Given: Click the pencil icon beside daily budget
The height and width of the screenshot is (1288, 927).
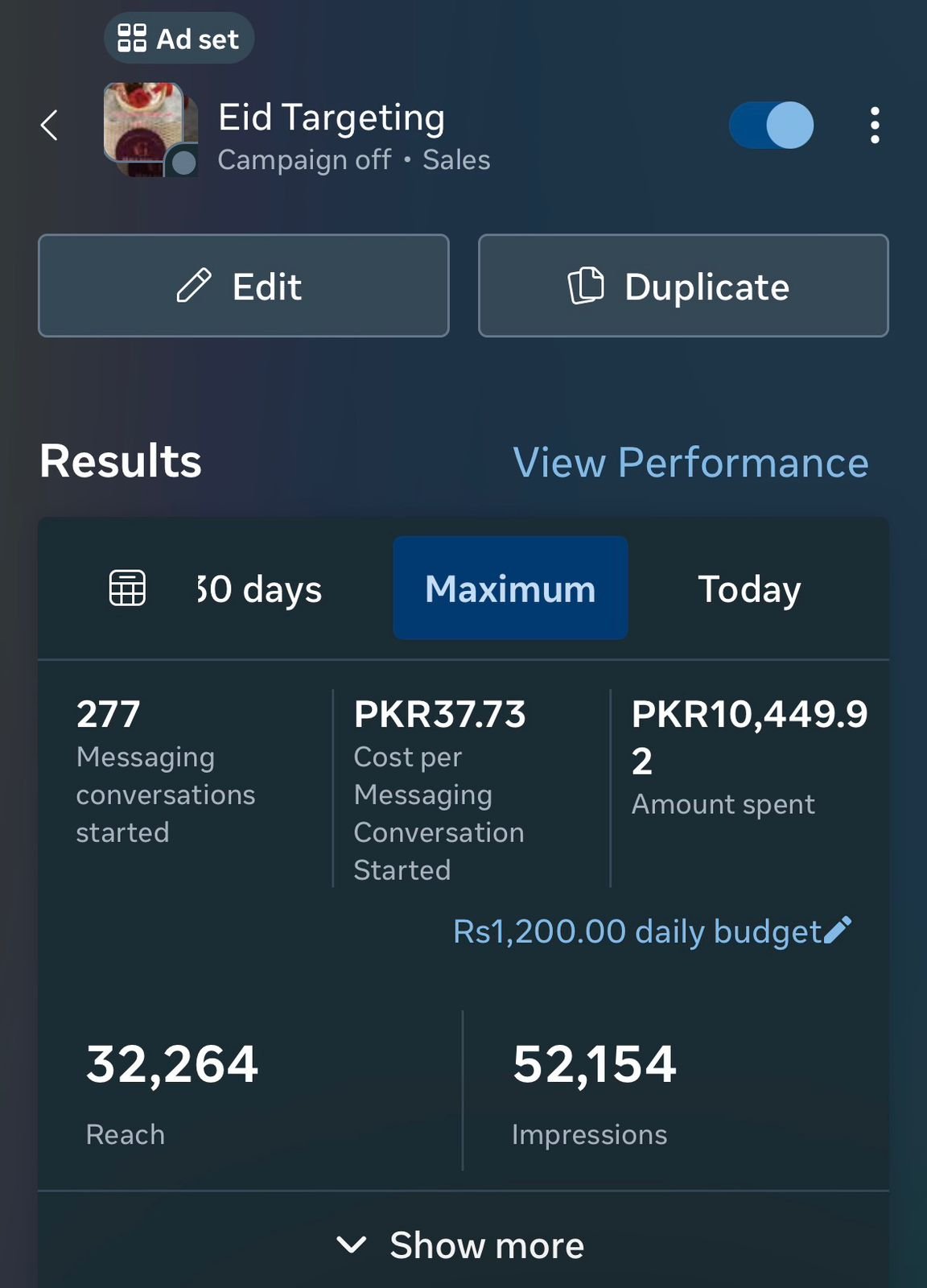Looking at the screenshot, I should (838, 931).
